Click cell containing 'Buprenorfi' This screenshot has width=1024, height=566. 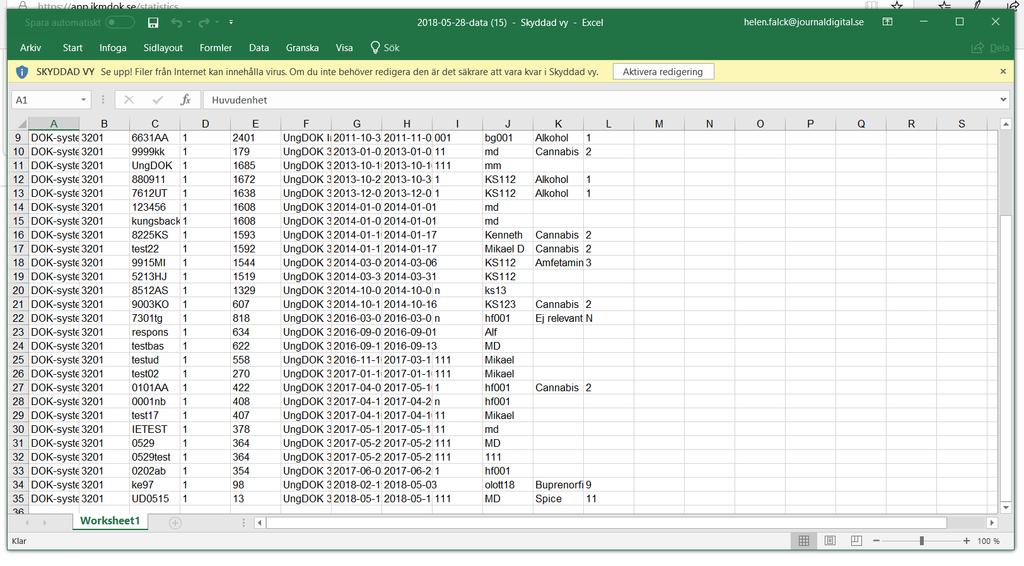coord(558,484)
